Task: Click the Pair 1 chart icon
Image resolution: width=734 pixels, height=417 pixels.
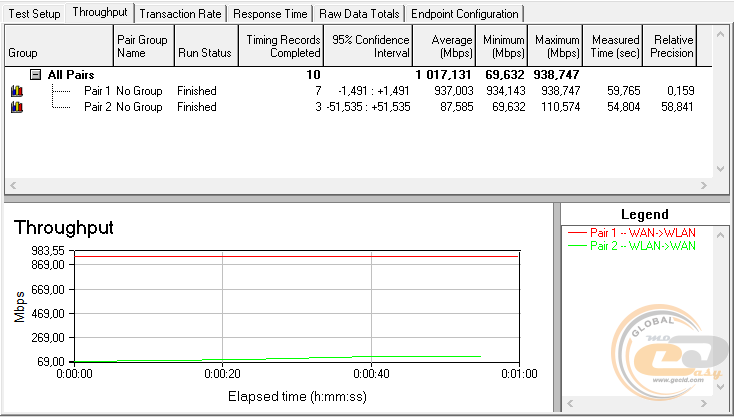Action: point(17,91)
